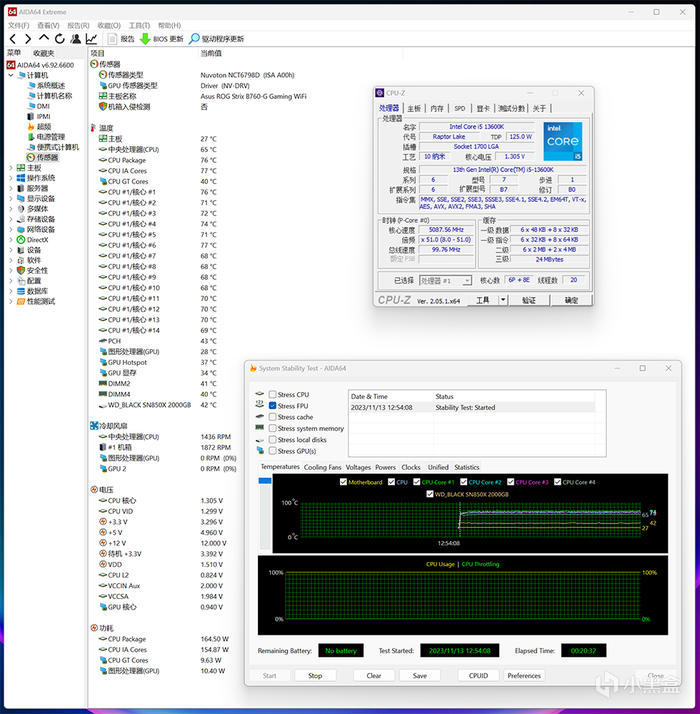The width and height of the screenshot is (700, 714).
Task: Click the 报告 document icon
Action: 112,39
